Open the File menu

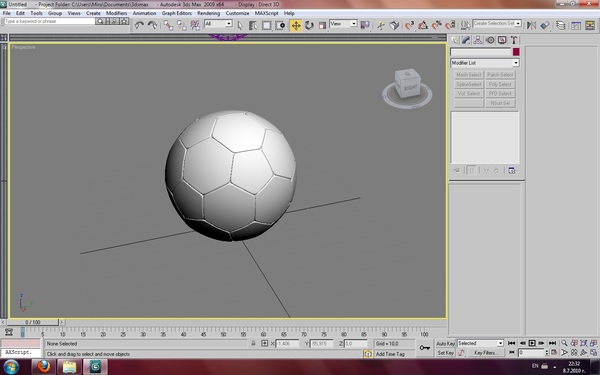click(7, 13)
